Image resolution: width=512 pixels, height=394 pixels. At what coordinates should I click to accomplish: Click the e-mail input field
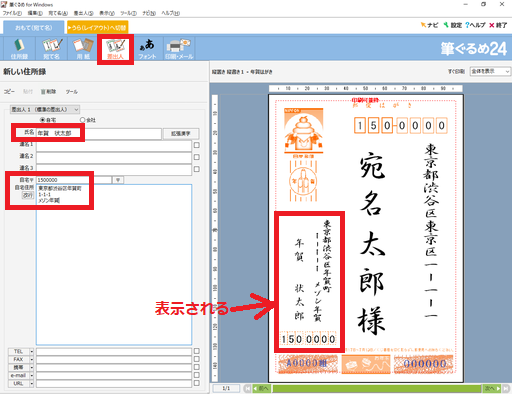point(114,375)
